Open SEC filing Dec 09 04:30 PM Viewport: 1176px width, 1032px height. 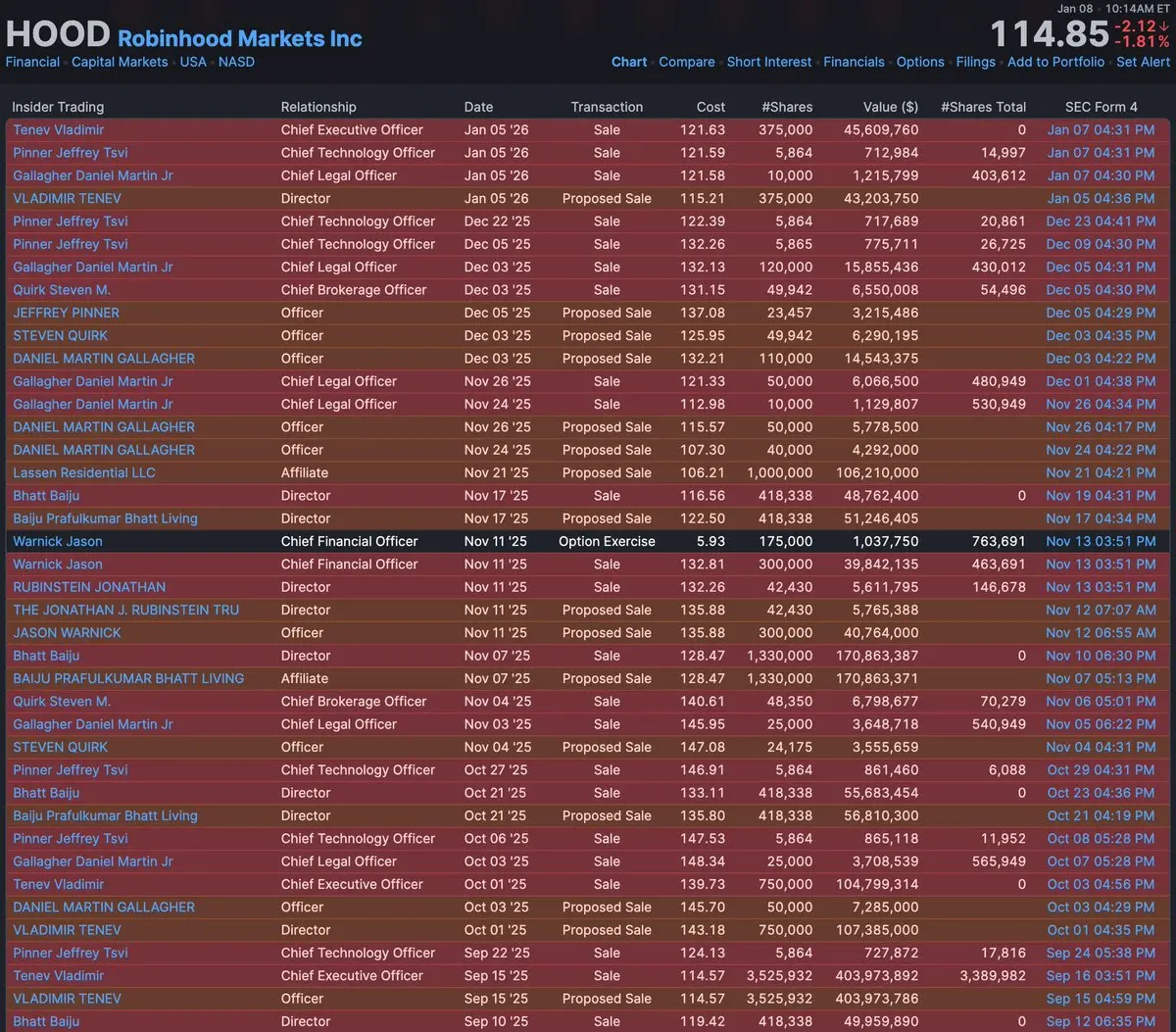(1101, 244)
